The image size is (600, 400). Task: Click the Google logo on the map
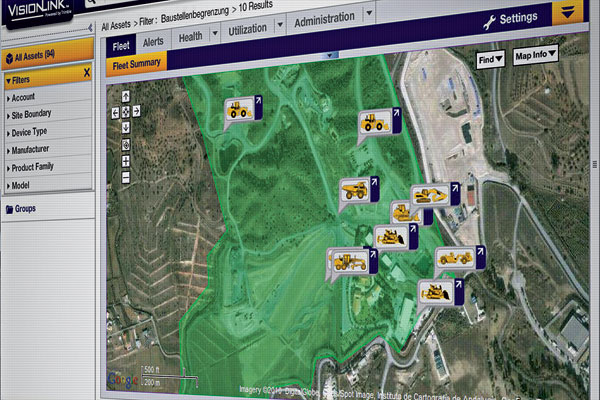123,380
